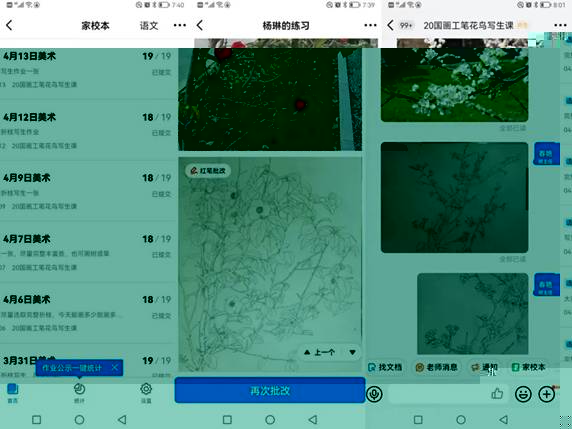
Task: Tap Android recent-apps square under 杨琳的练习 screen
Action: coord(227,420)
